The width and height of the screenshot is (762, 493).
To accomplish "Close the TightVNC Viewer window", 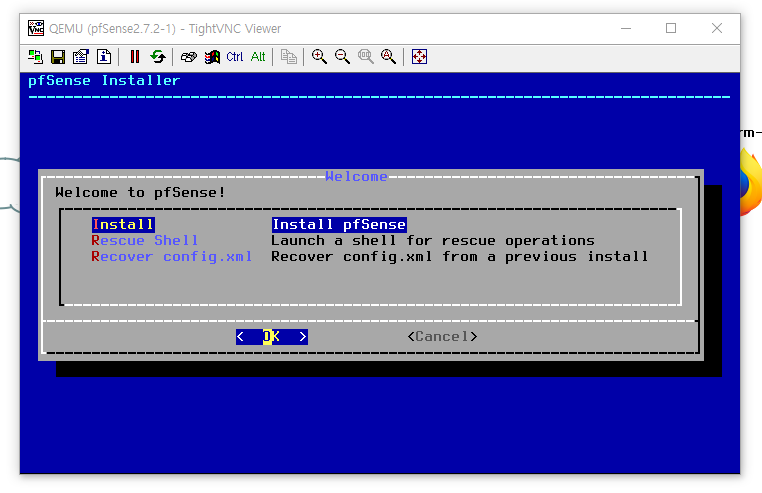I will click(717, 28).
